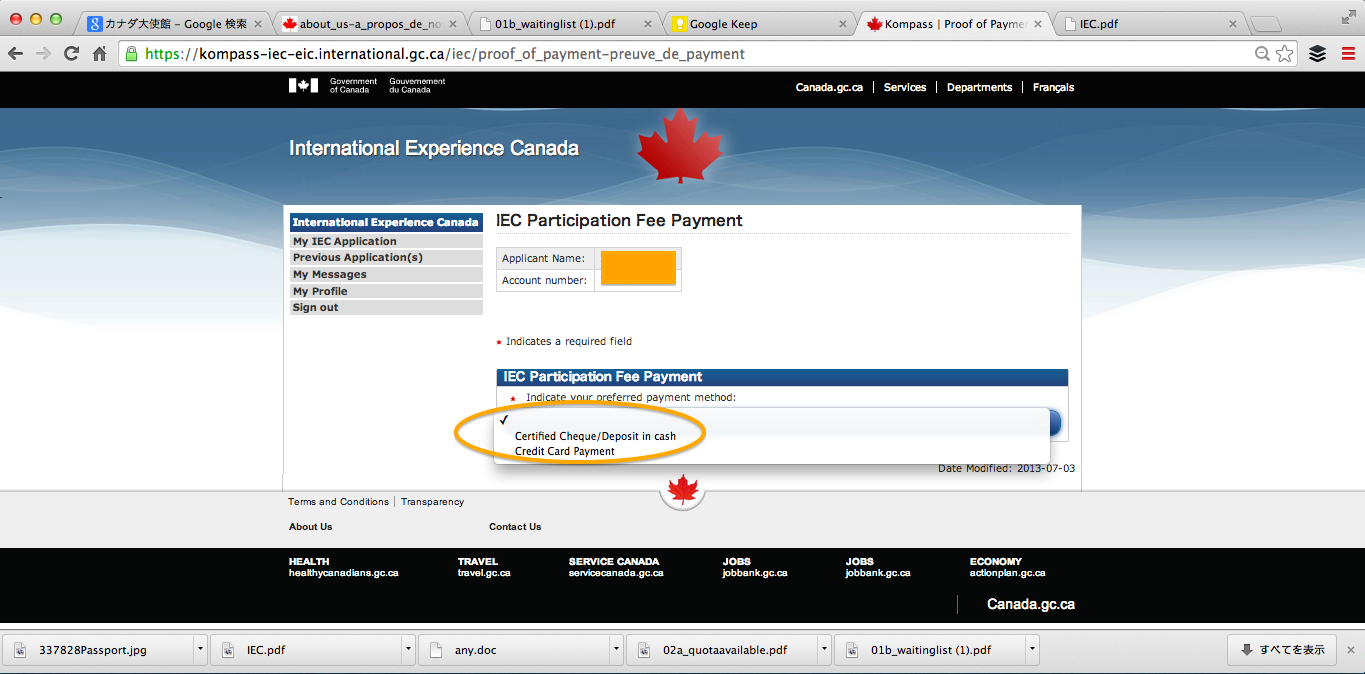Viewport: 1365px width, 674px height.
Task: Open the Chrome hamburger menu icon
Action: pyautogui.click(x=1348, y=54)
